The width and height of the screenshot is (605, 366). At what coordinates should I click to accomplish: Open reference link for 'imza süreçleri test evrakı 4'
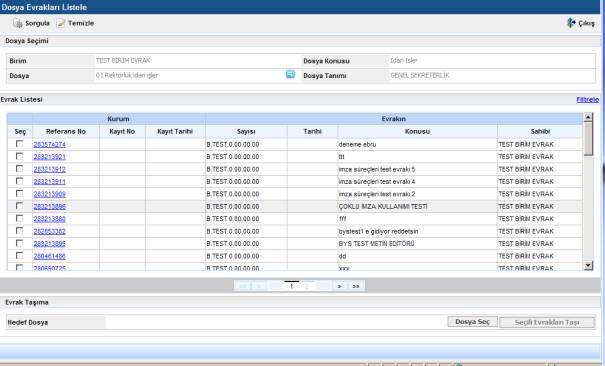[49, 181]
